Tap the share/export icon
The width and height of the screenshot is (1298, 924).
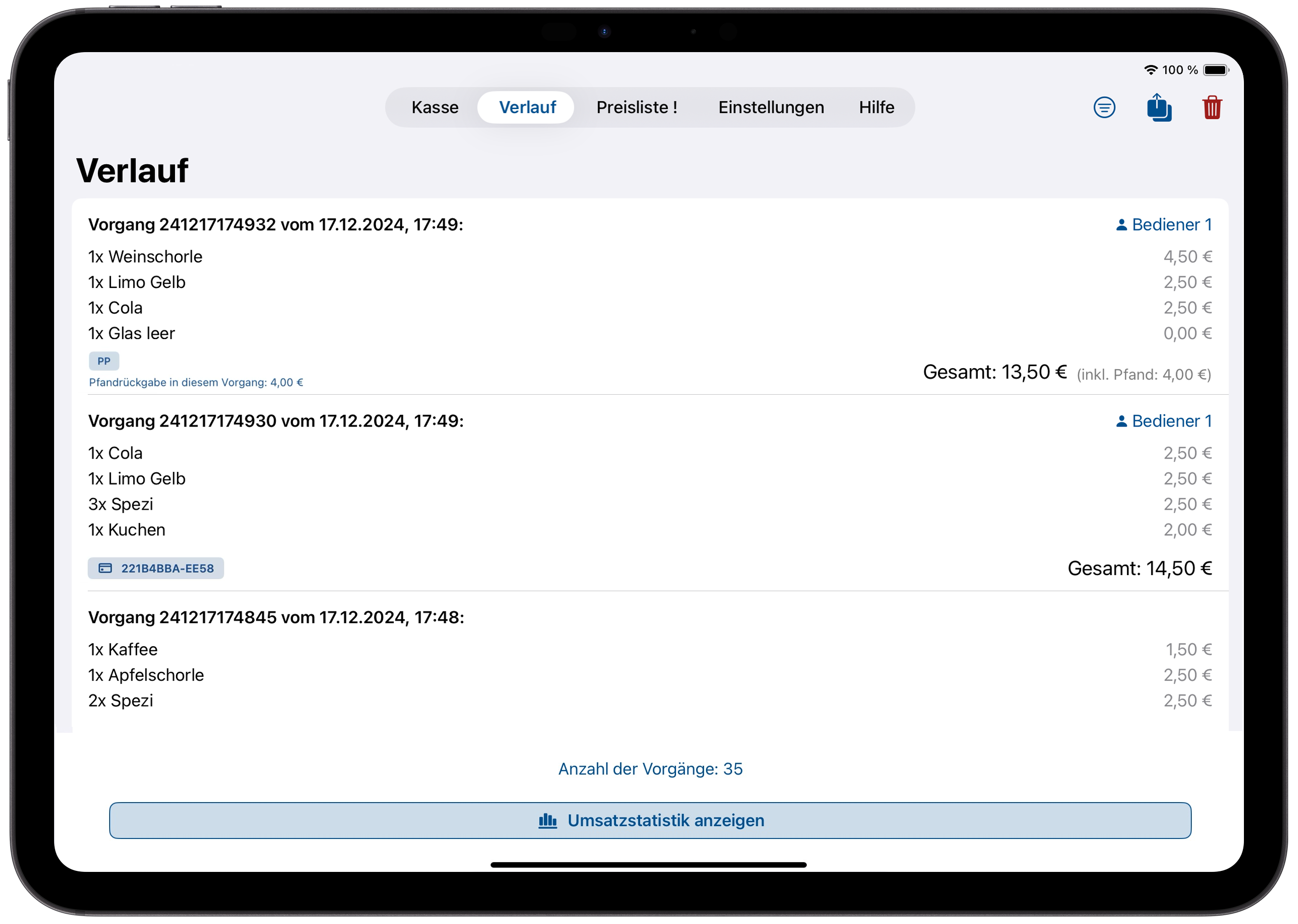[x=1158, y=108]
